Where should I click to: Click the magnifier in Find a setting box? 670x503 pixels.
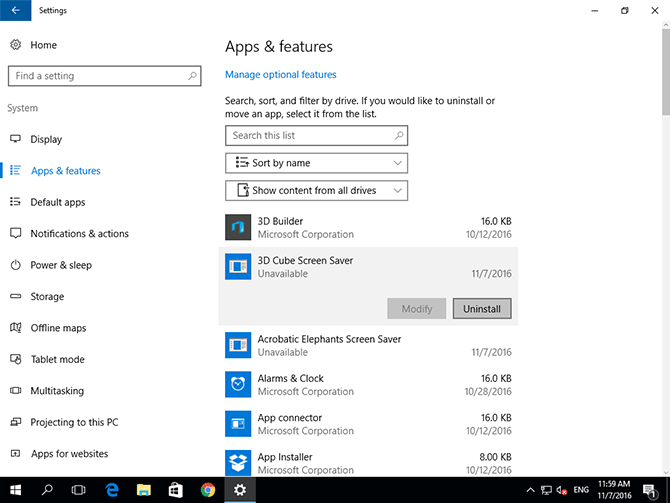pyautogui.click(x=192, y=76)
